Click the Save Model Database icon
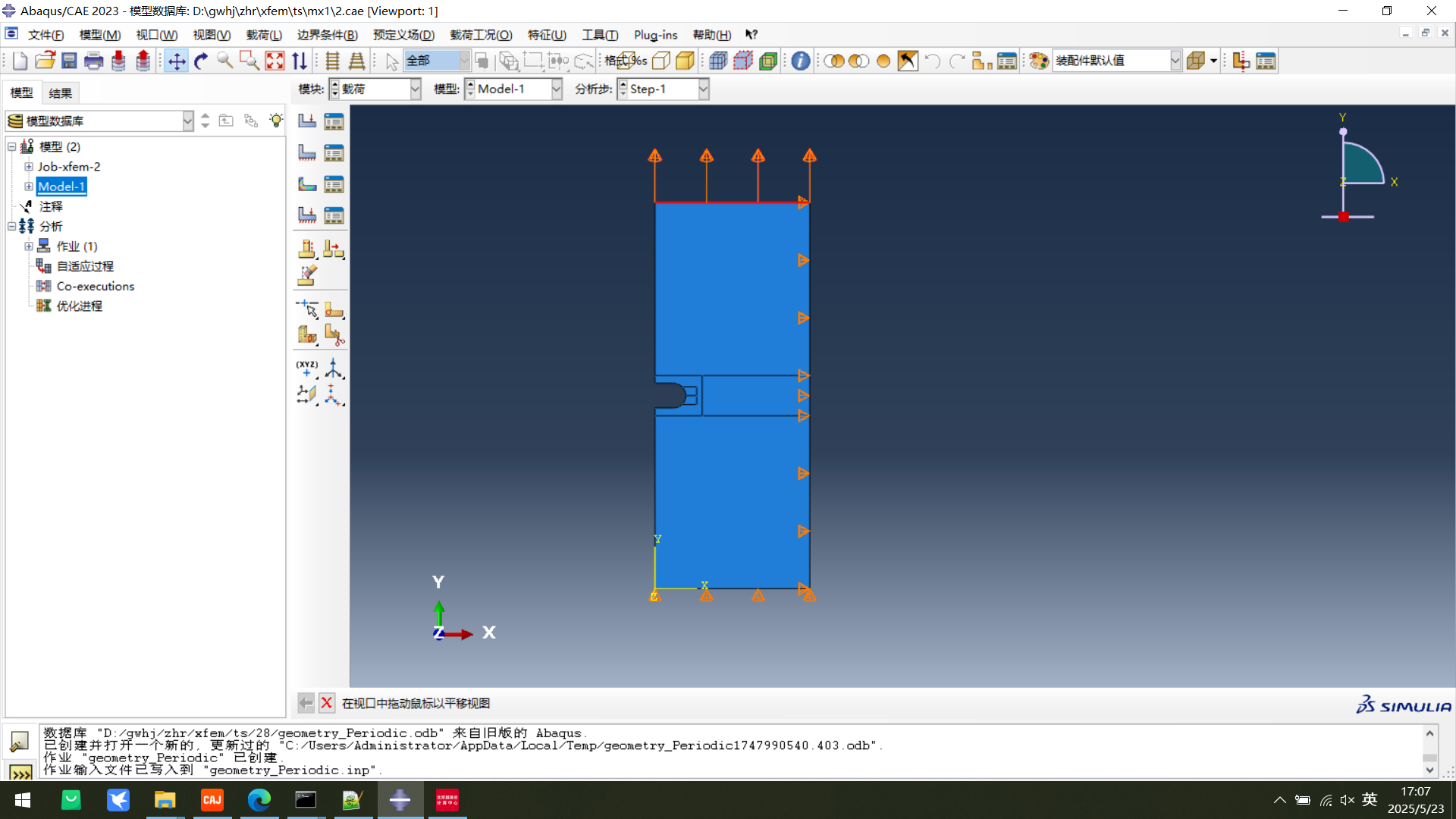Image resolution: width=1456 pixels, height=819 pixels. coord(69,61)
